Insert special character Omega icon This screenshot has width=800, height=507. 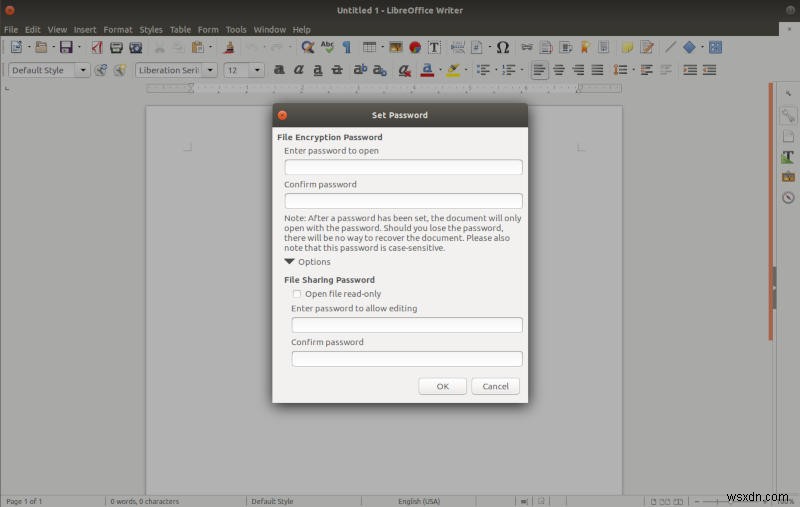[503, 47]
